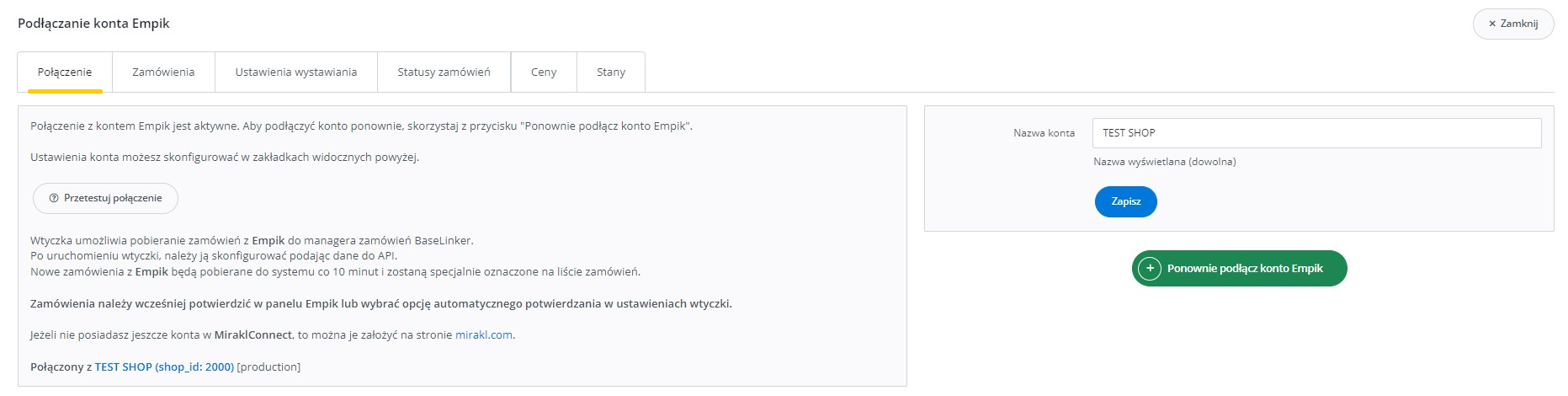Follow the mirakl.com link
1568x396 pixels.
click(484, 335)
